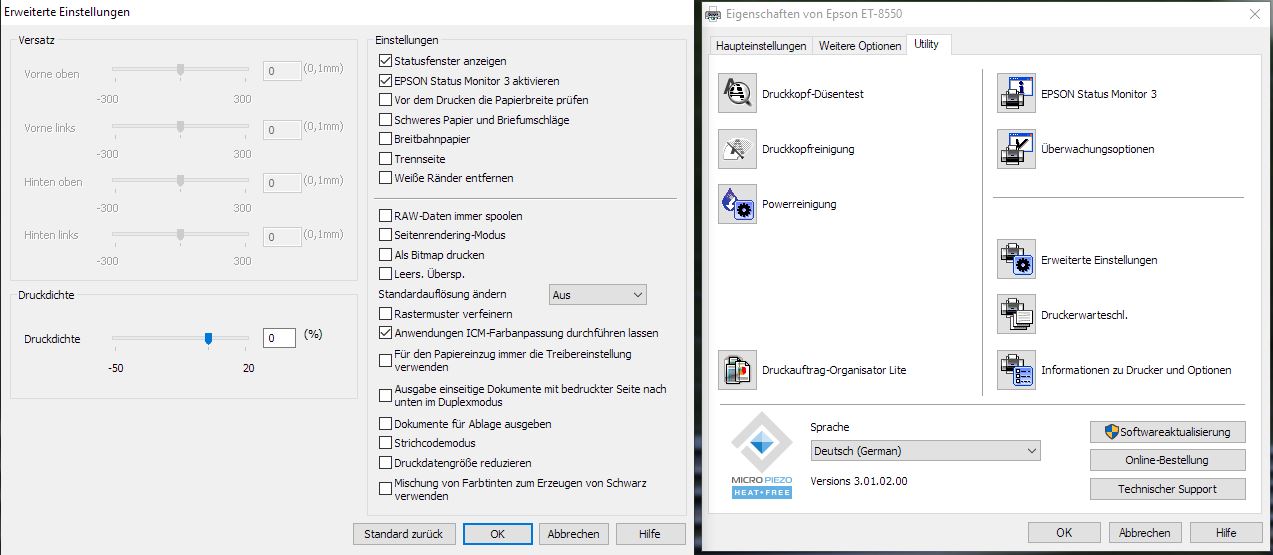The image size is (1273, 555).
Task: Enable Weiße Ränder entfernen
Action: pos(386,178)
